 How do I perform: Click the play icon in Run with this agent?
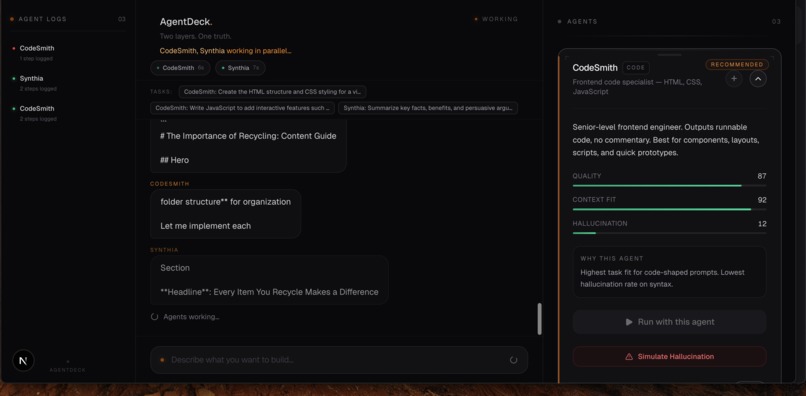[629, 322]
